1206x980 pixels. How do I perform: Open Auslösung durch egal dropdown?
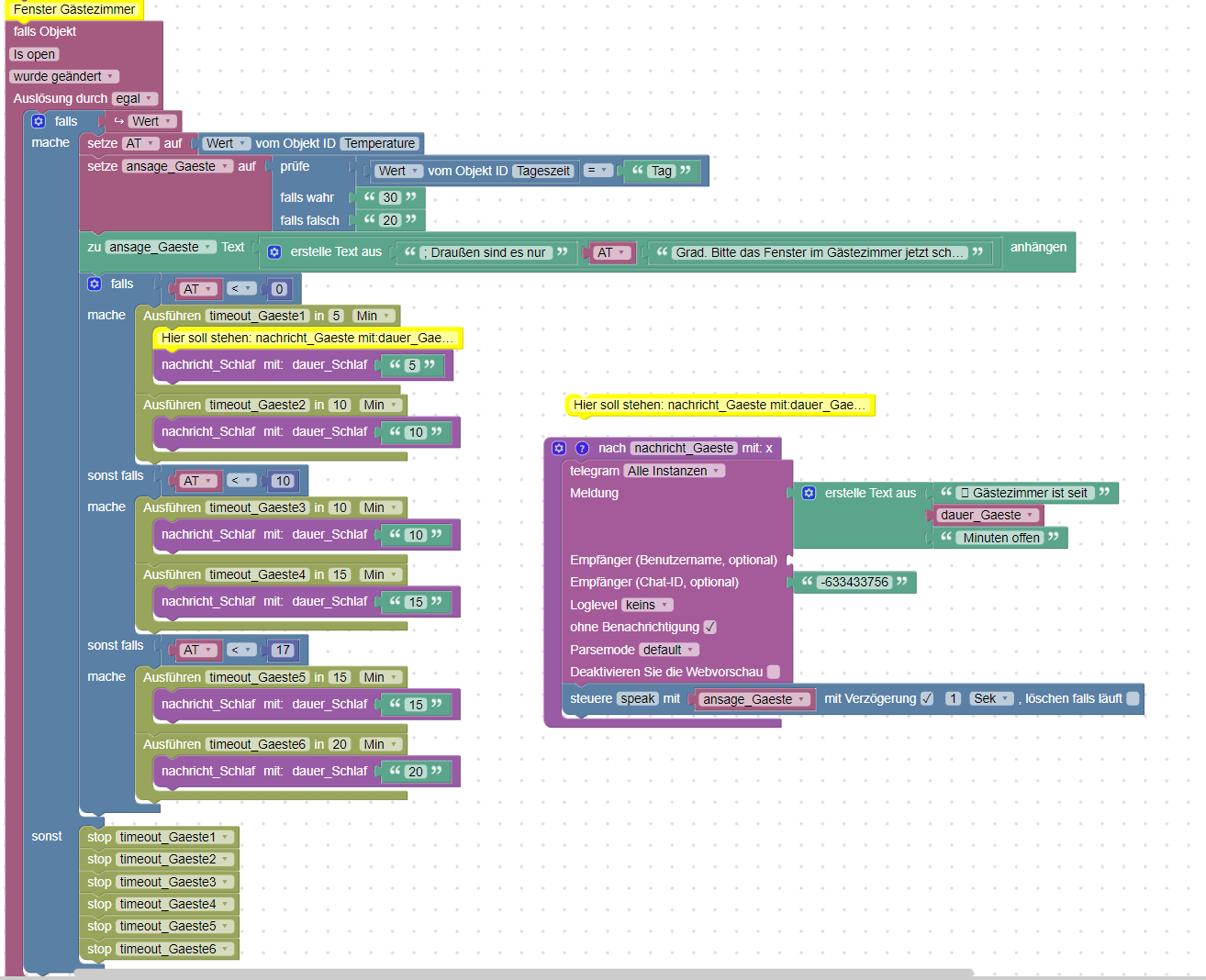click(135, 98)
